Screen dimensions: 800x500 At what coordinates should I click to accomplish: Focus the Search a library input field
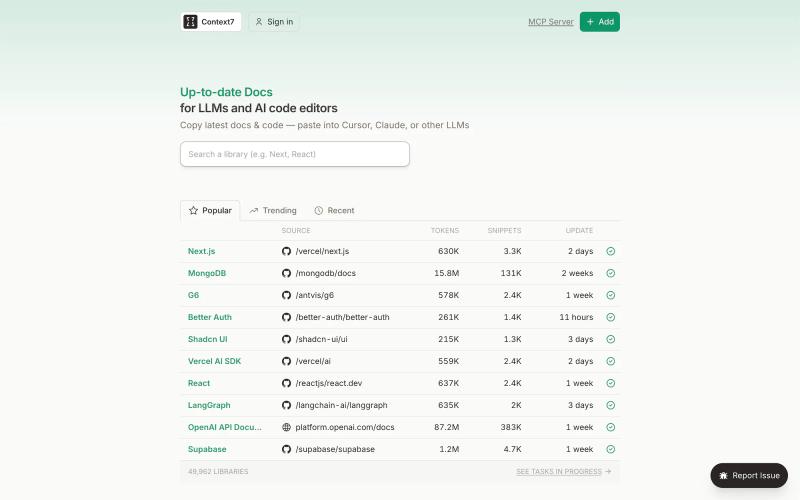(295, 154)
